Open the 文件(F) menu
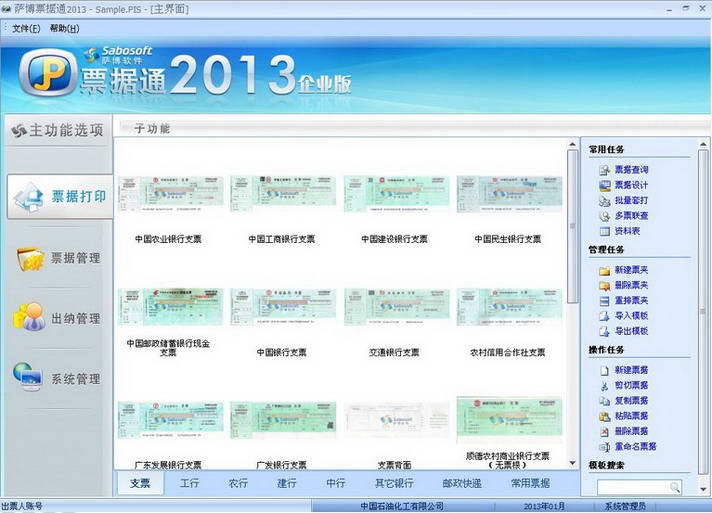 click(26, 29)
